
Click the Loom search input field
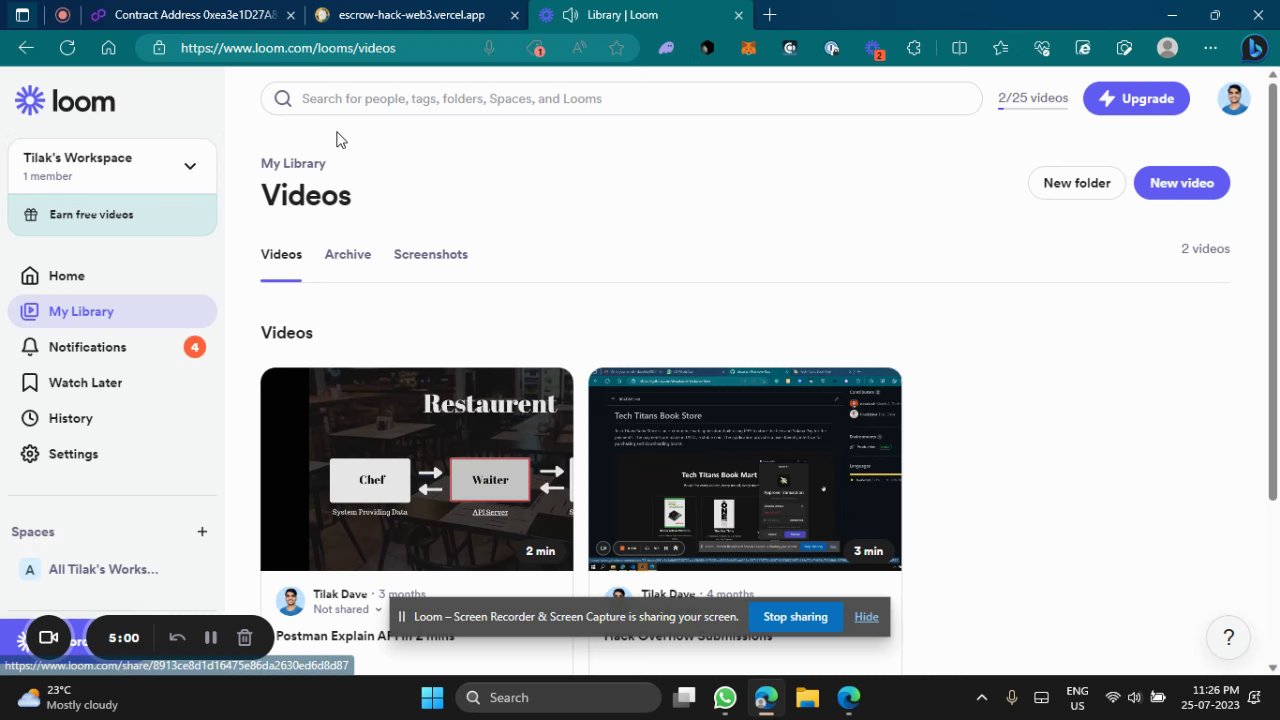[622, 98]
